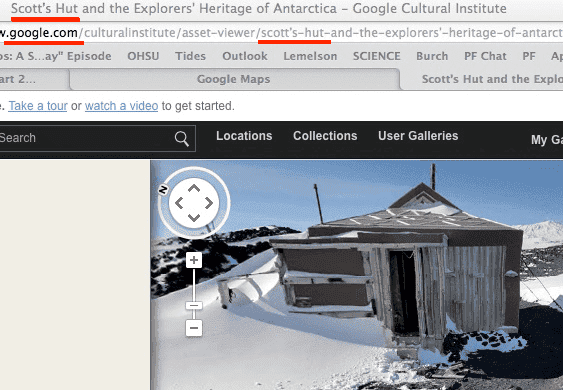Pan the street view left arrow
This screenshot has width=563, height=390.
click(179, 203)
